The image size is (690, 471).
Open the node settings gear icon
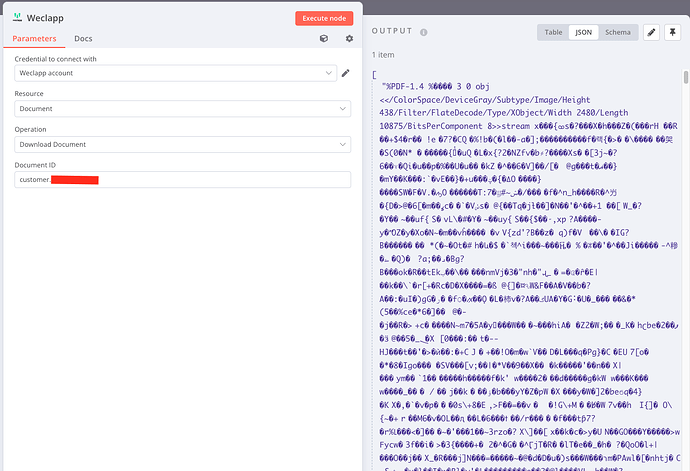(x=349, y=39)
